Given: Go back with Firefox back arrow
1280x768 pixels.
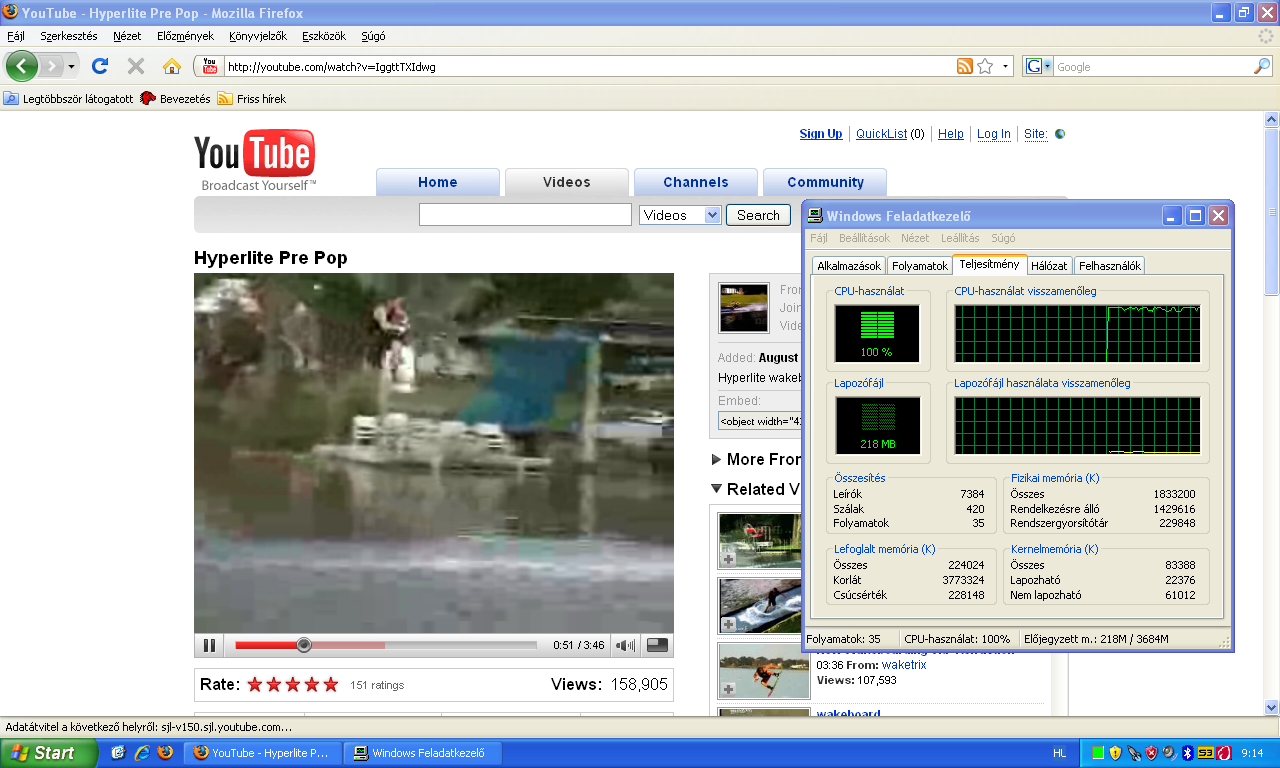Looking at the screenshot, I should click(21, 67).
